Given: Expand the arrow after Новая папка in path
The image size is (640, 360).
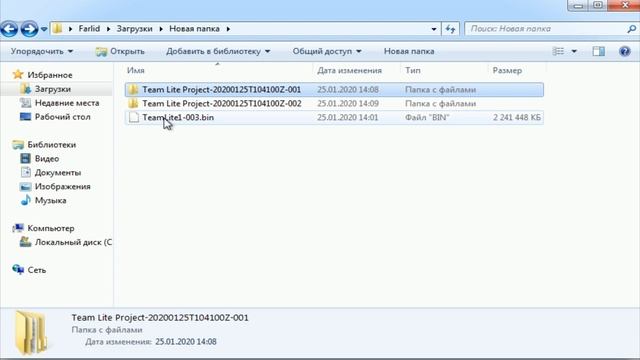Looking at the screenshot, I should coord(228,29).
